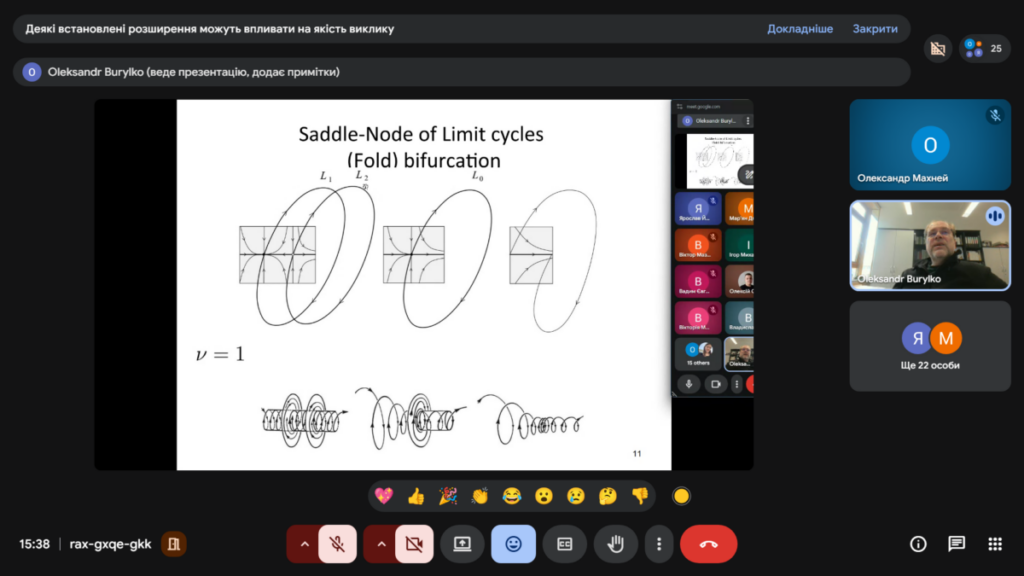
Task: Expand video settings chevron
Action: 380,544
